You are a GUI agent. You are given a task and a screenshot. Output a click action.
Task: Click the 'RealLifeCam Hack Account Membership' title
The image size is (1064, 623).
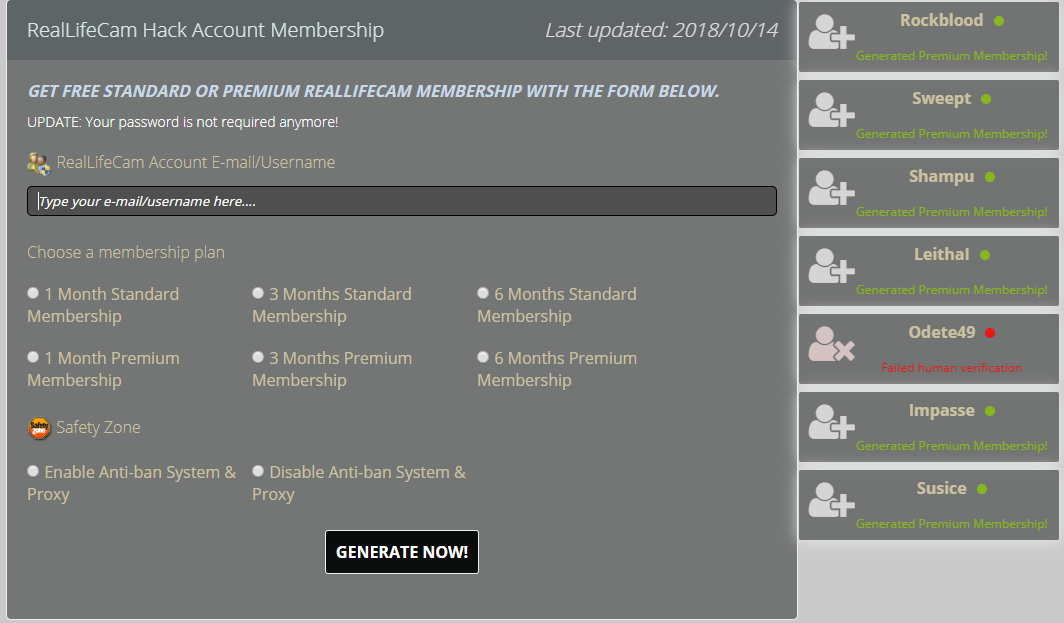pyautogui.click(x=206, y=30)
